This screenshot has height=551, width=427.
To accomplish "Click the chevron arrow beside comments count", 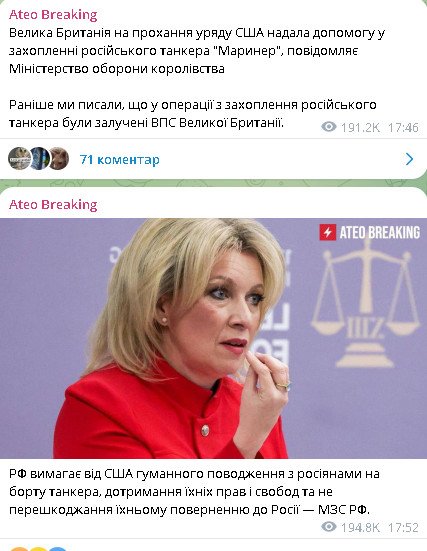I will [x=409, y=159].
